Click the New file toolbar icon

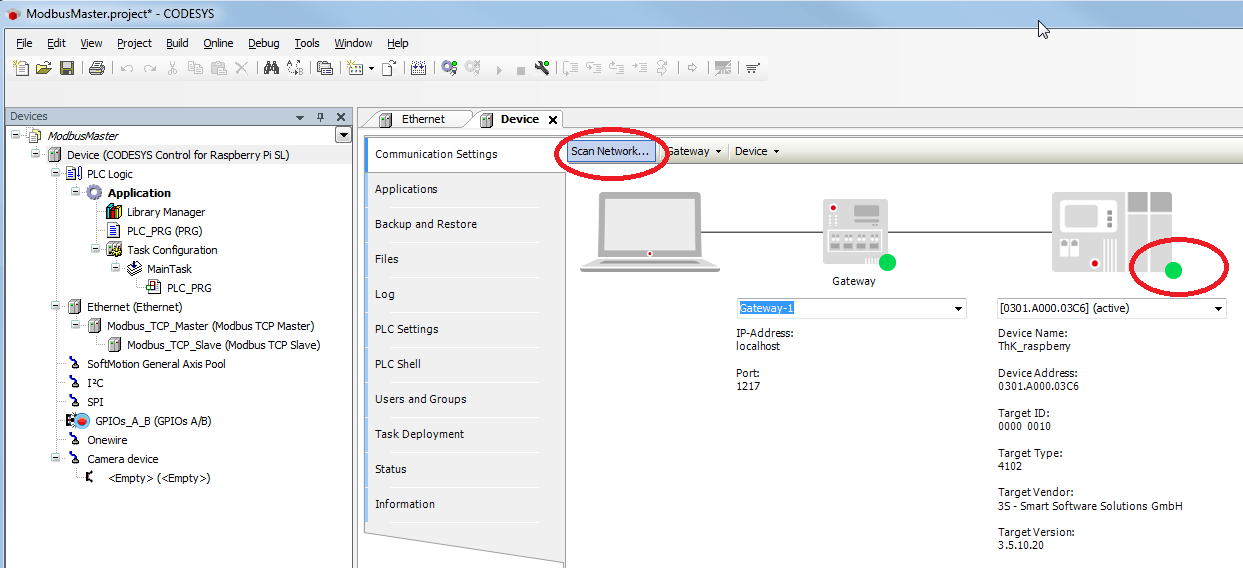coord(21,68)
